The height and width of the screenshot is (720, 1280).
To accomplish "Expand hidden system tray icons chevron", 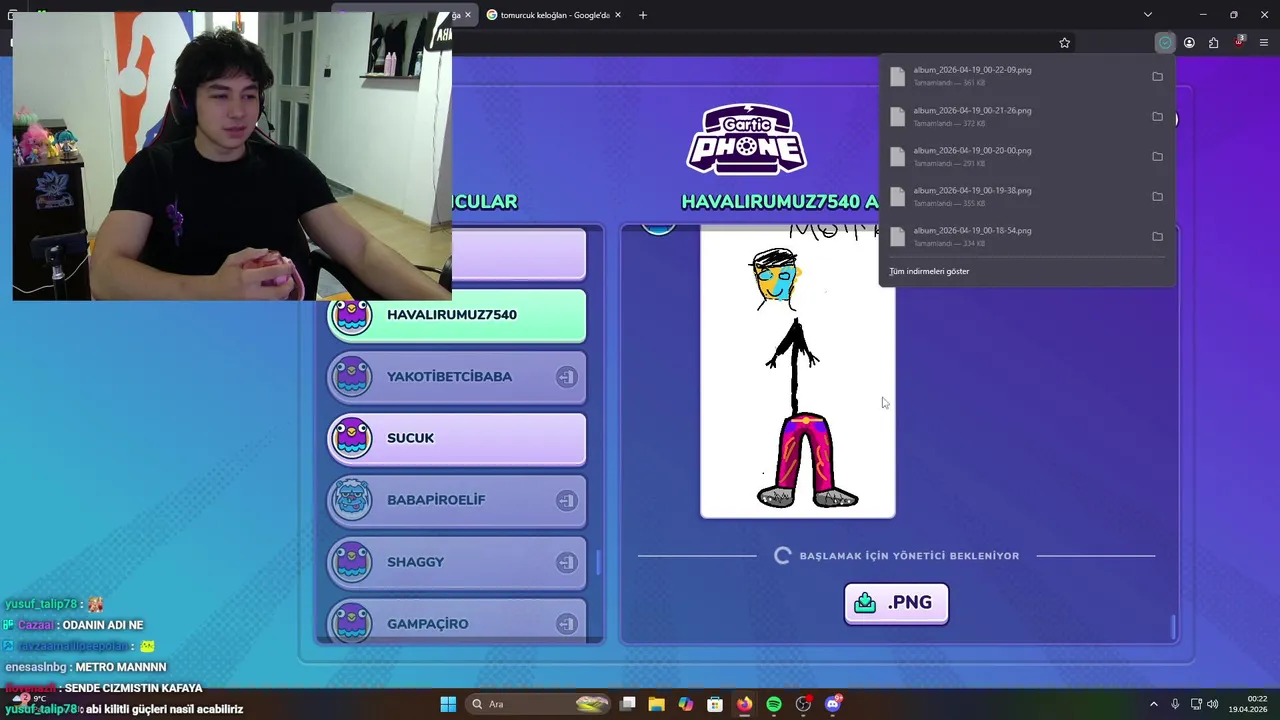I will tap(1154, 704).
